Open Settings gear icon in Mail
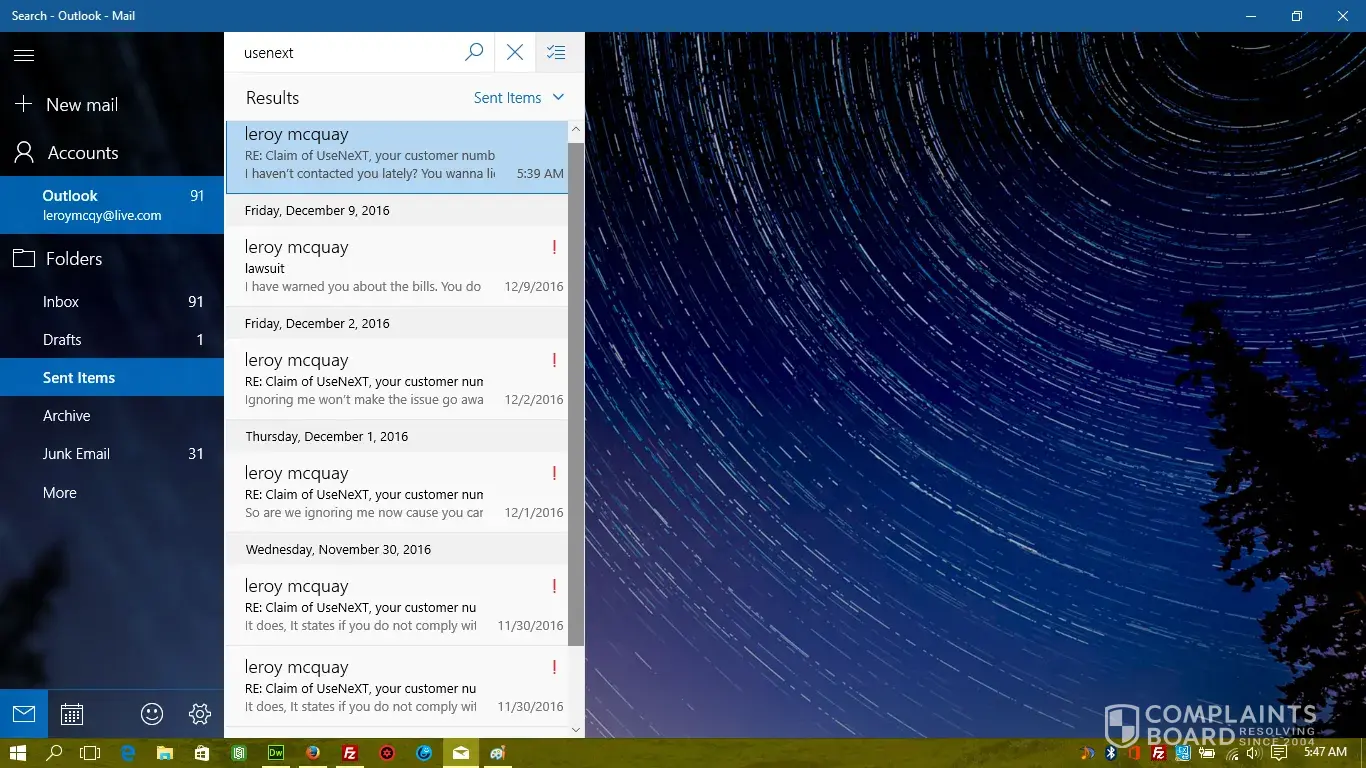Screen dimensions: 1366x768 point(200,714)
